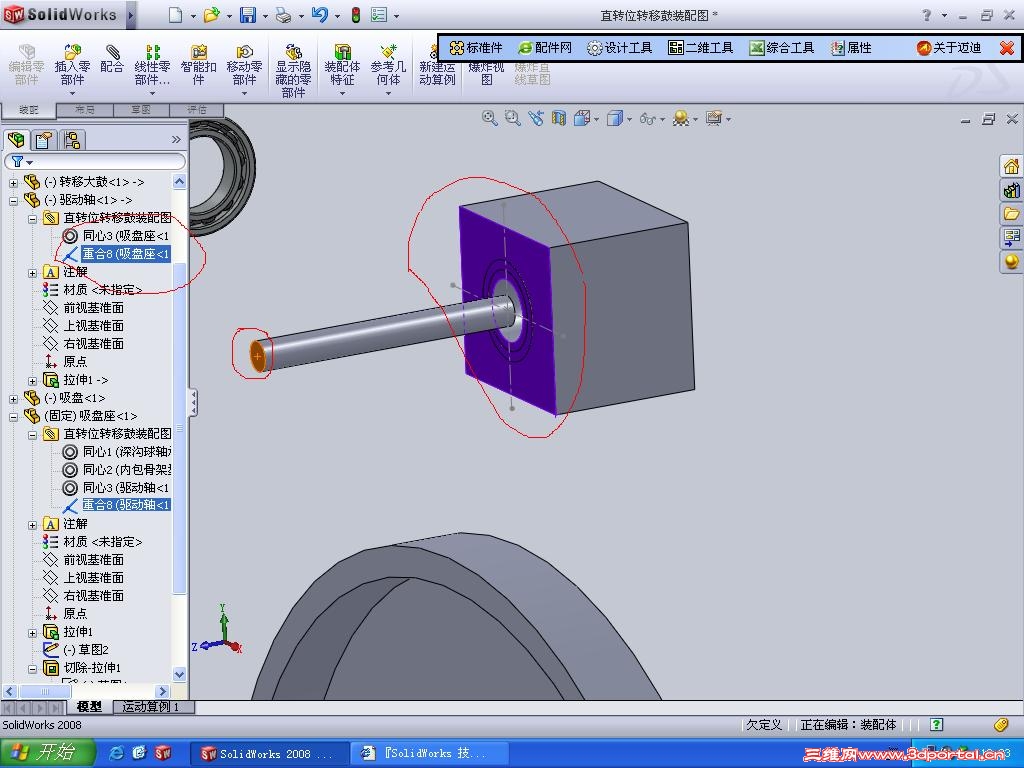Image resolution: width=1024 pixels, height=768 pixels.
Task: Expand the 转移大鼓<1> tree node
Action: tap(13, 182)
